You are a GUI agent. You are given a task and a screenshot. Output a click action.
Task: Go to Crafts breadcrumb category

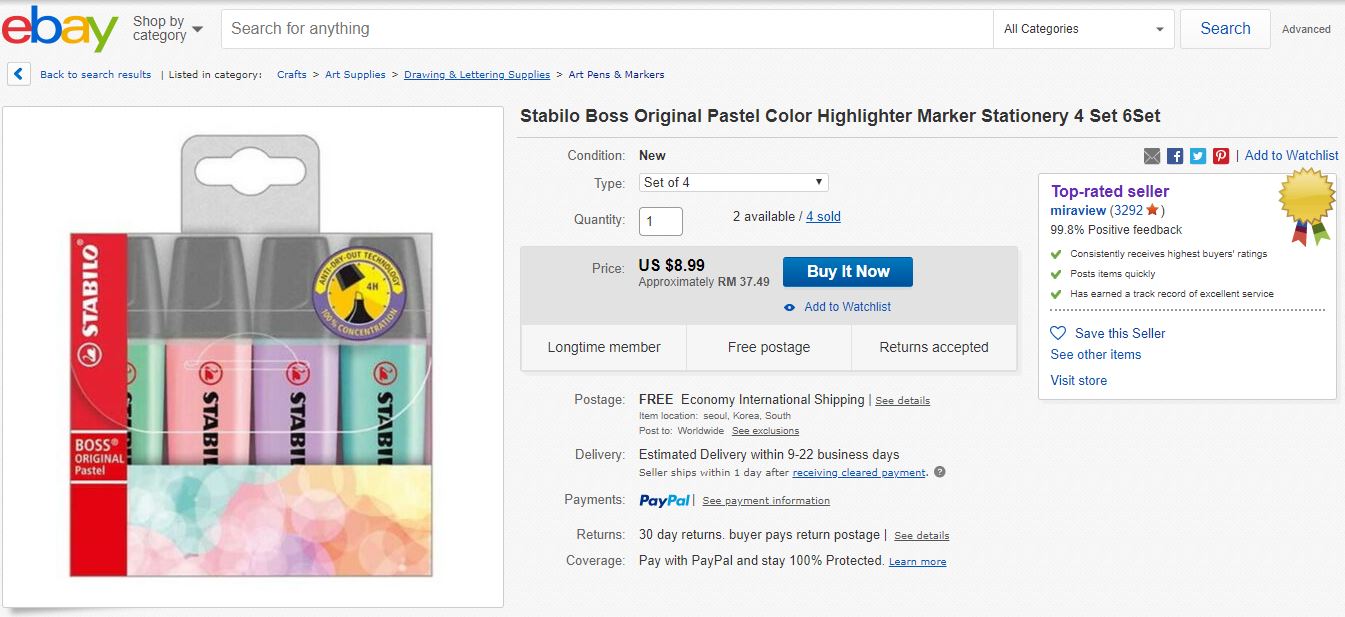(x=292, y=74)
